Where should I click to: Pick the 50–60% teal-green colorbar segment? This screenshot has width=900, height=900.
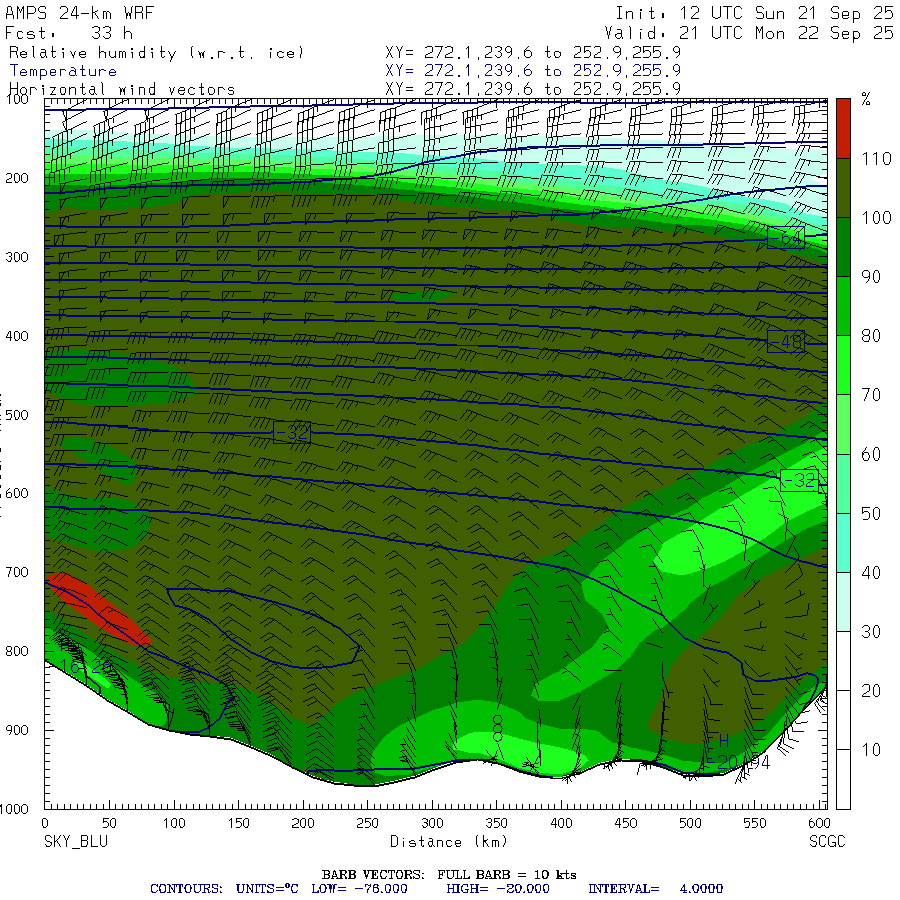843,483
